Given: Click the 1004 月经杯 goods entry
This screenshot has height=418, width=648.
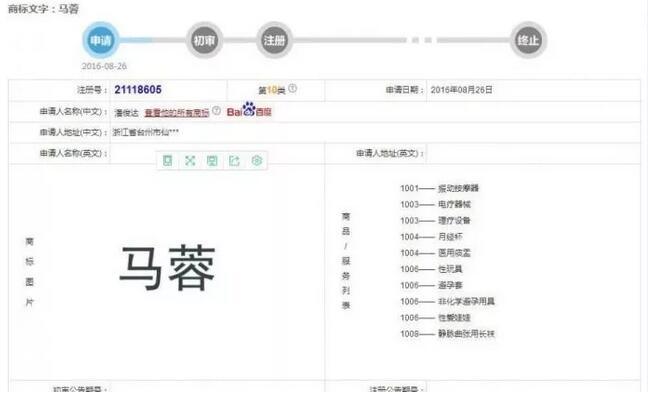Looking at the screenshot, I should coord(431,236).
